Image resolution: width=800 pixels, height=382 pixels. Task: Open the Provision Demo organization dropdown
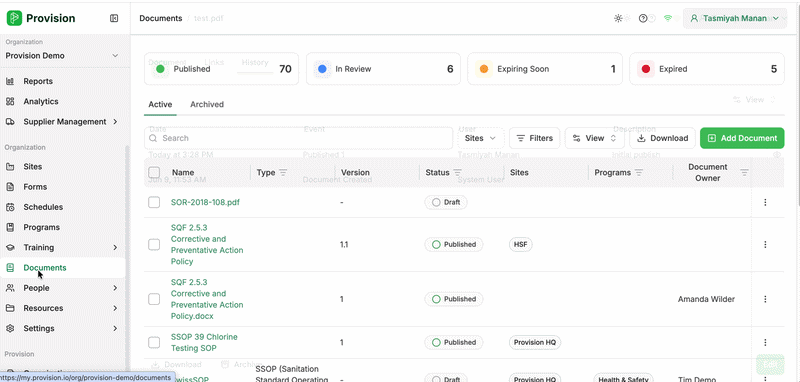(62, 56)
